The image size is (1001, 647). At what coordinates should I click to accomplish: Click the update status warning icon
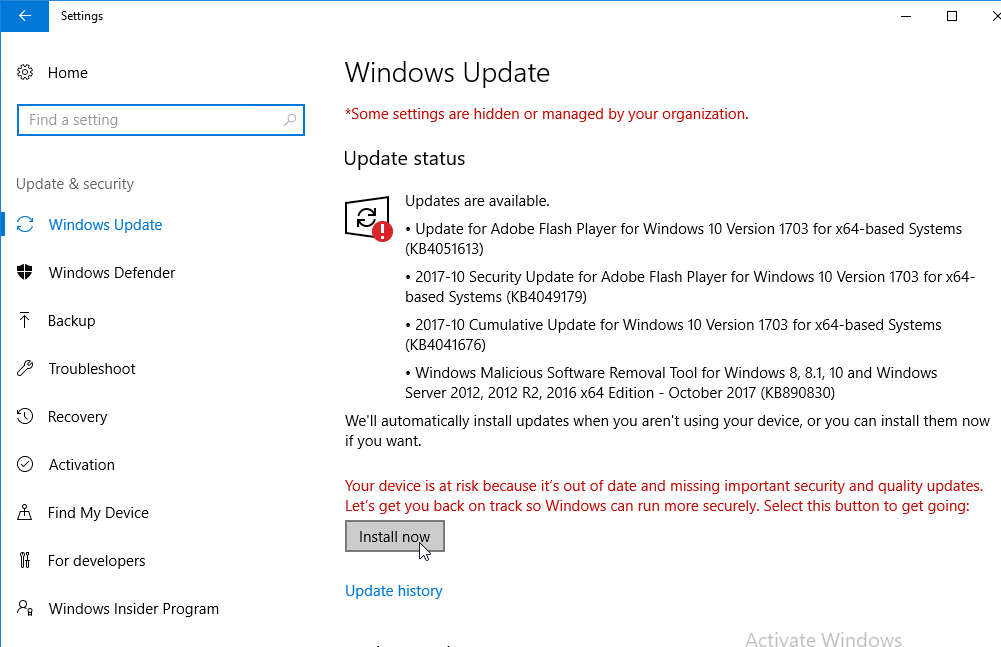click(x=367, y=218)
